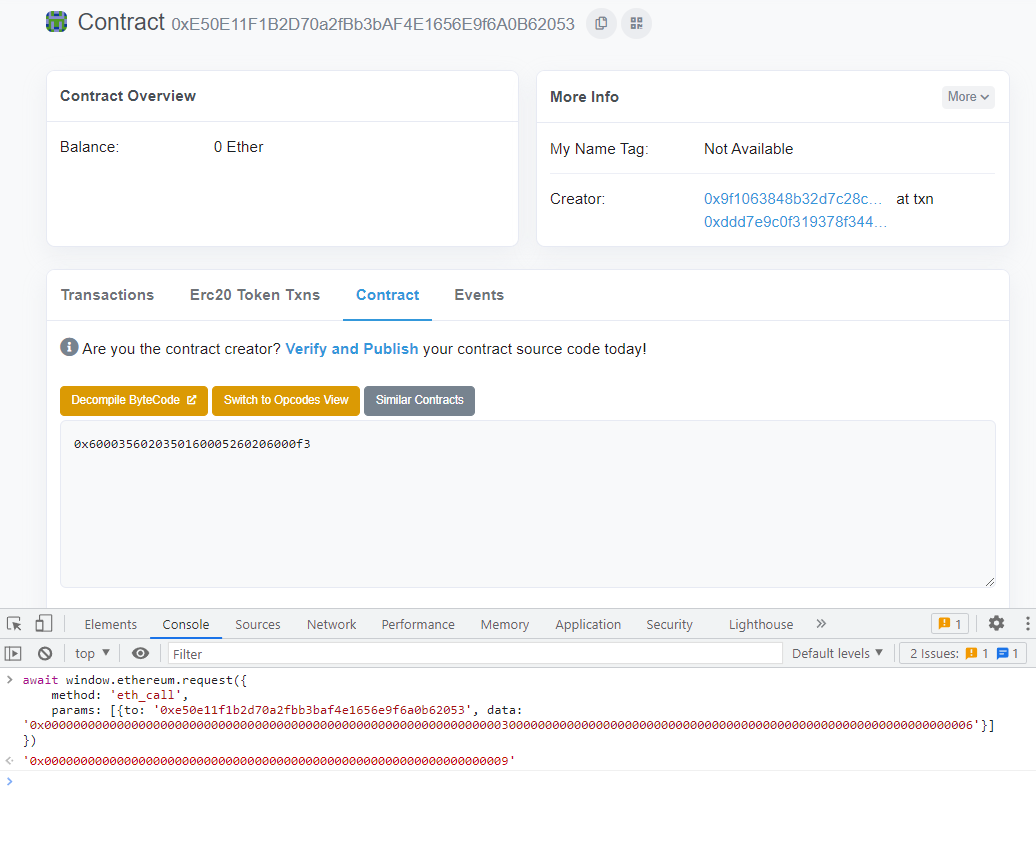Screen dimensions: 1036x860
Task: Click the await window.ethereum.request console line
Action: (135, 680)
